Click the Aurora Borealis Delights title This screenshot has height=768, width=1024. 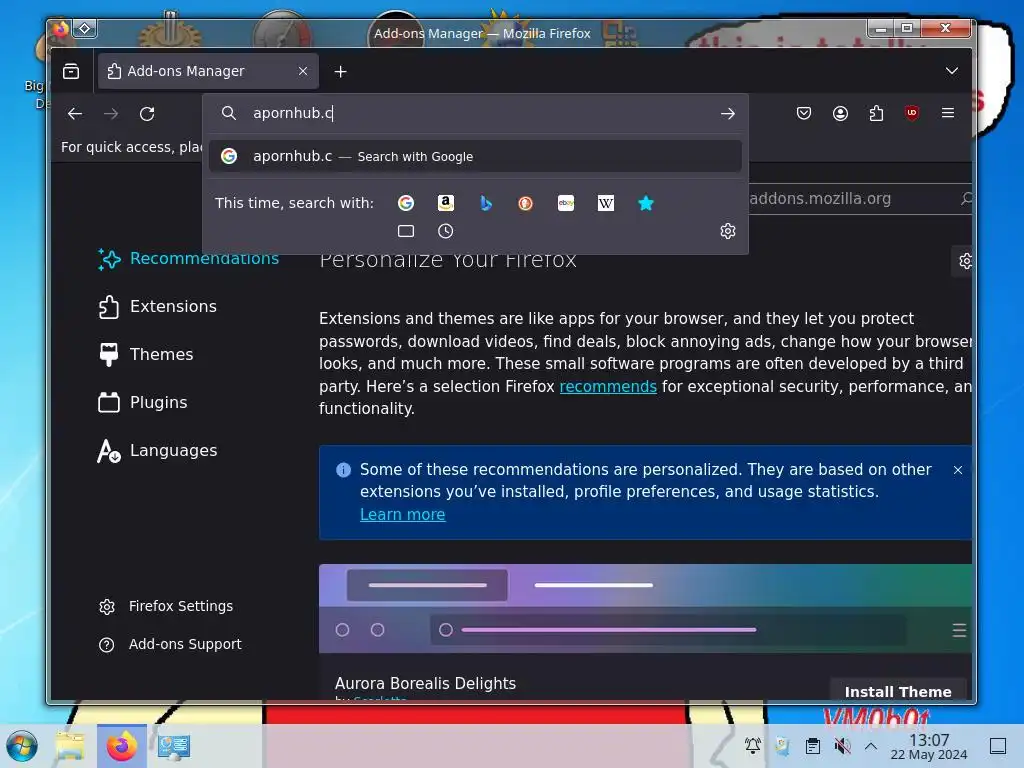[425, 683]
